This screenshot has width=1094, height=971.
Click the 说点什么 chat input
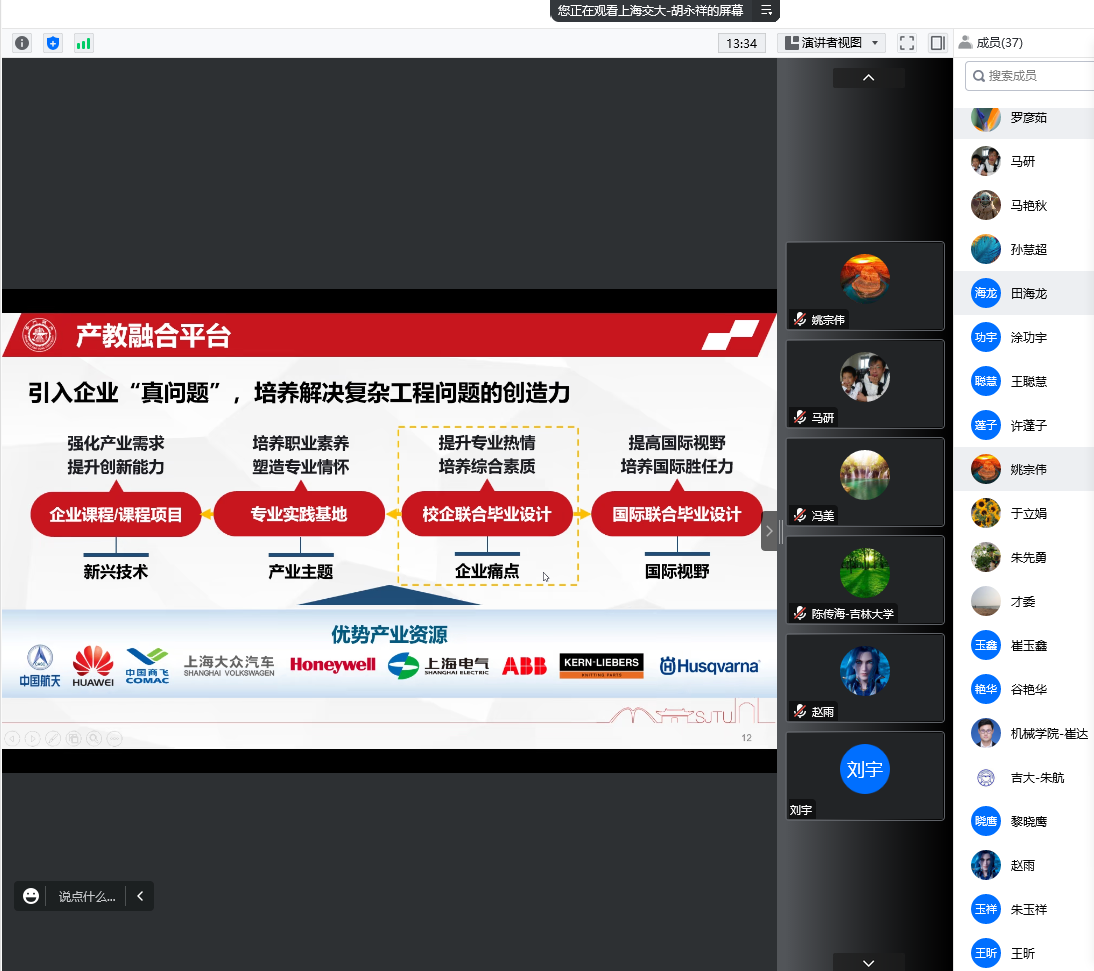[86, 896]
